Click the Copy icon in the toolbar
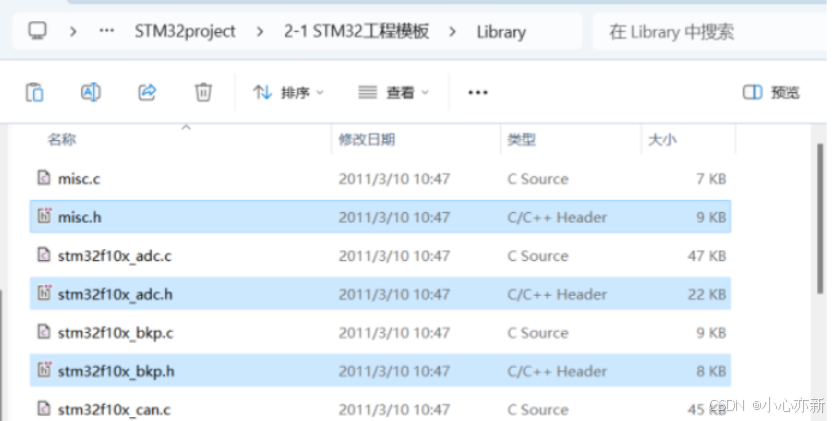Screen dimensions: 837x421 point(35,92)
